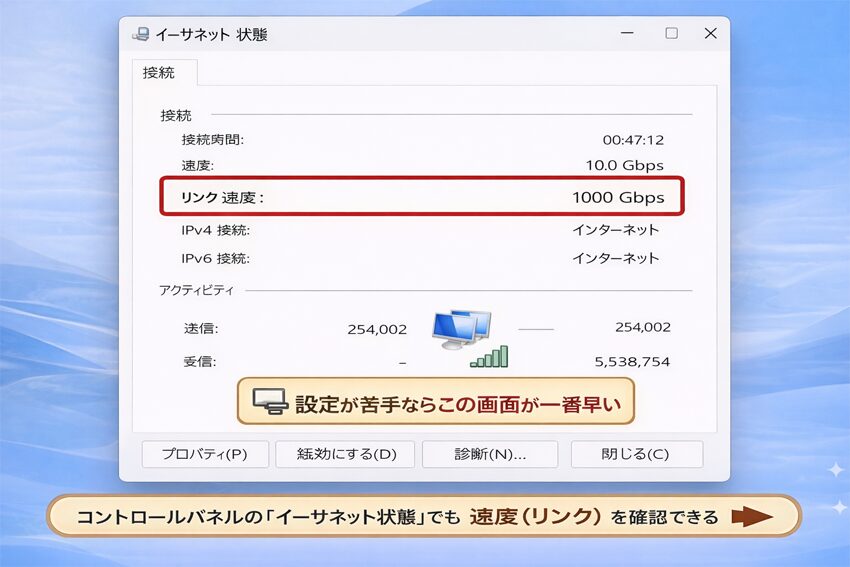The height and width of the screenshot is (567, 850).
Task: Click the 1000 Gbps link speed value
Action: 617,197
